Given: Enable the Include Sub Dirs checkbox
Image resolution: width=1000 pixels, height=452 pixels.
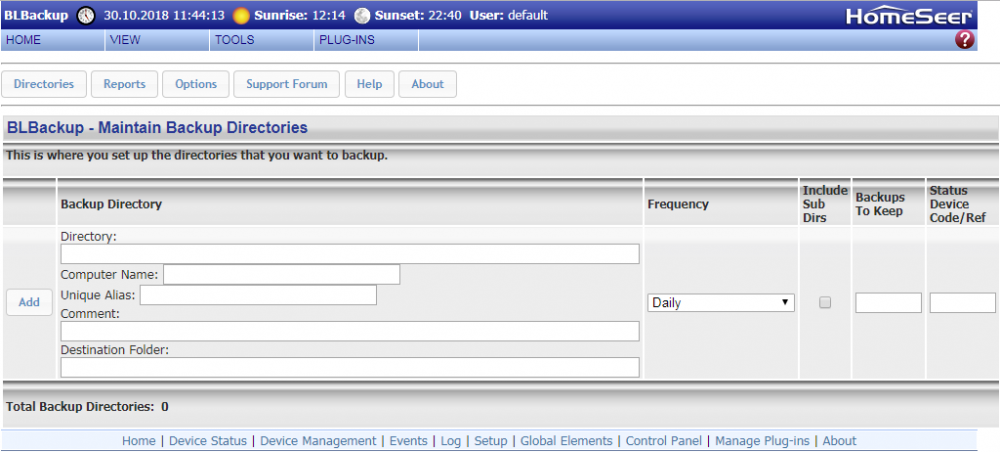Looking at the screenshot, I should coord(825,302).
